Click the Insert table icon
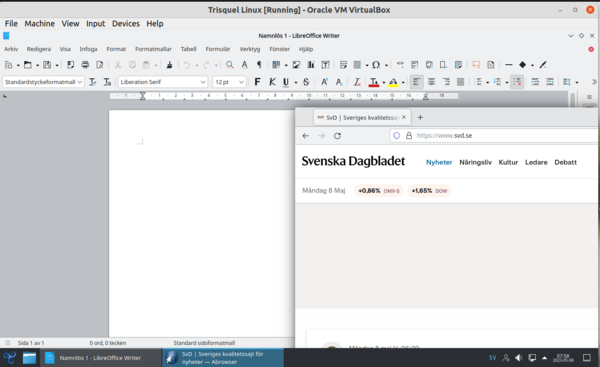Image resolution: width=600 pixels, height=367 pixels. [x=276, y=65]
